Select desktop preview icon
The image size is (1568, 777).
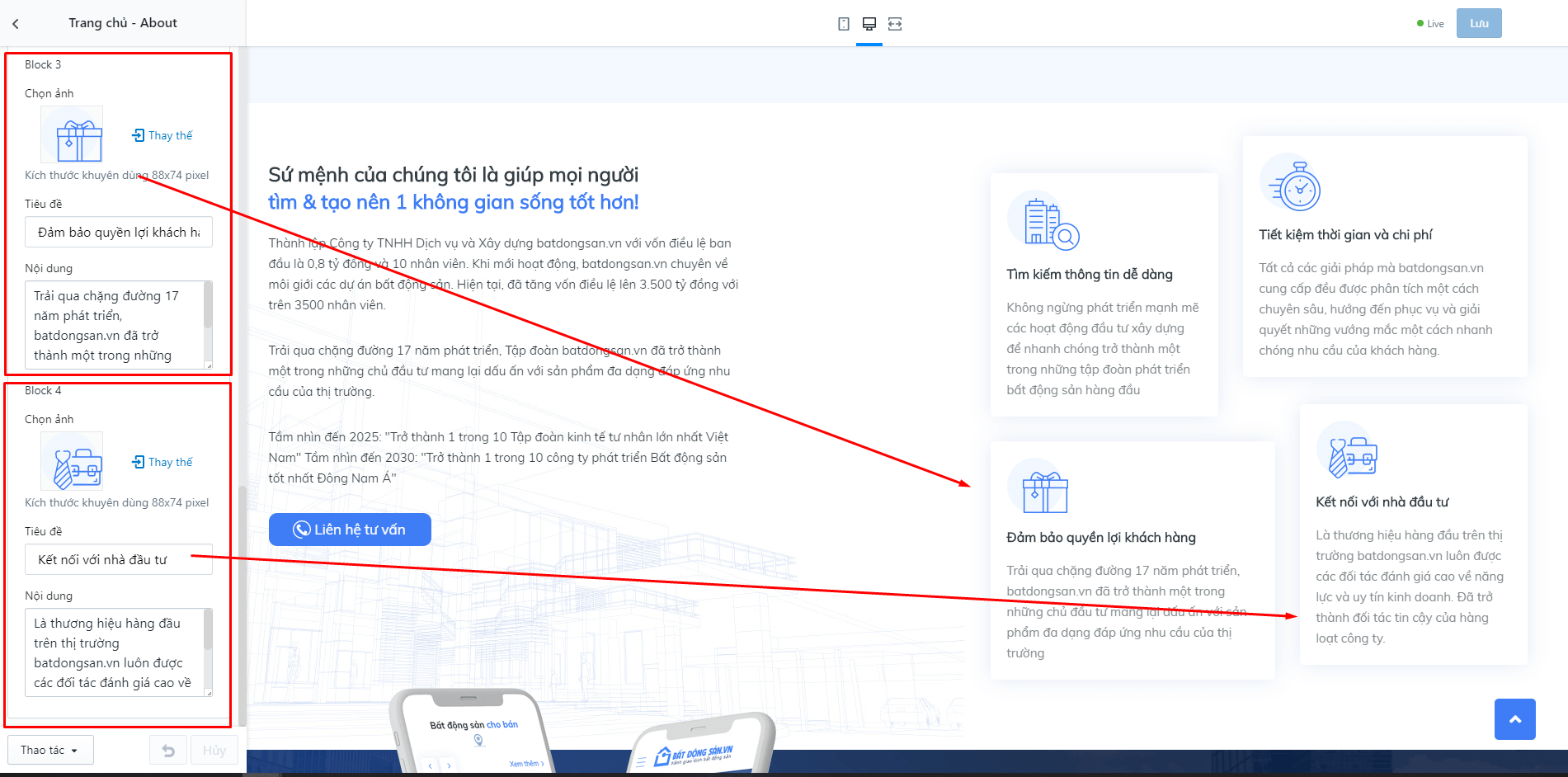(x=869, y=24)
